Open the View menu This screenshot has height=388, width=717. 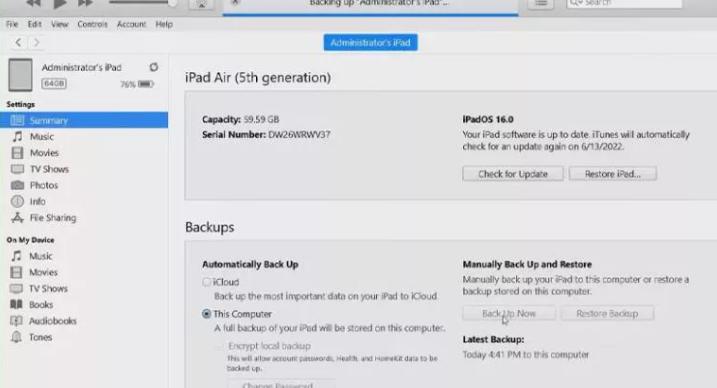point(59,24)
